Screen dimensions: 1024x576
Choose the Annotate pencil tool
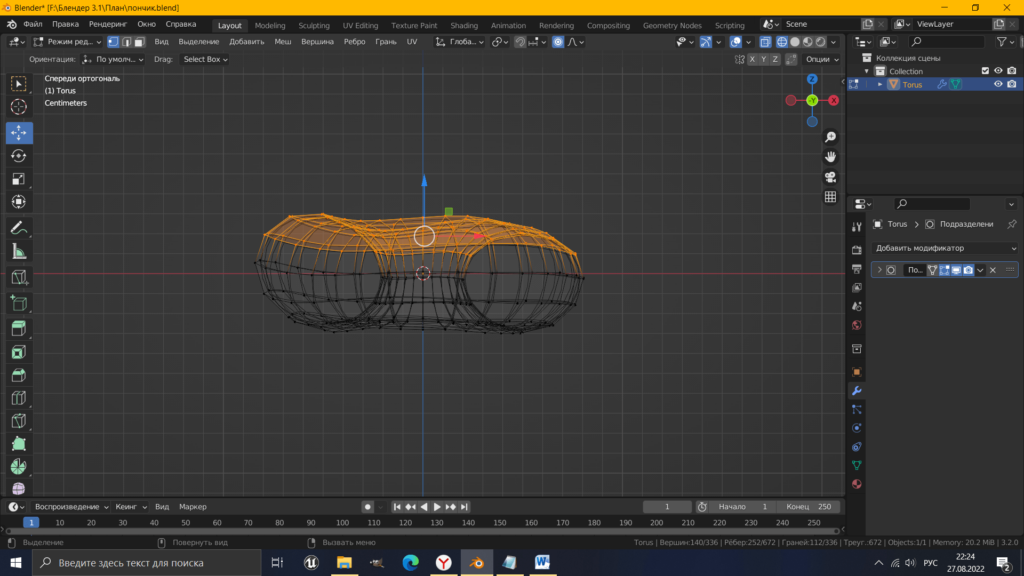(x=19, y=228)
